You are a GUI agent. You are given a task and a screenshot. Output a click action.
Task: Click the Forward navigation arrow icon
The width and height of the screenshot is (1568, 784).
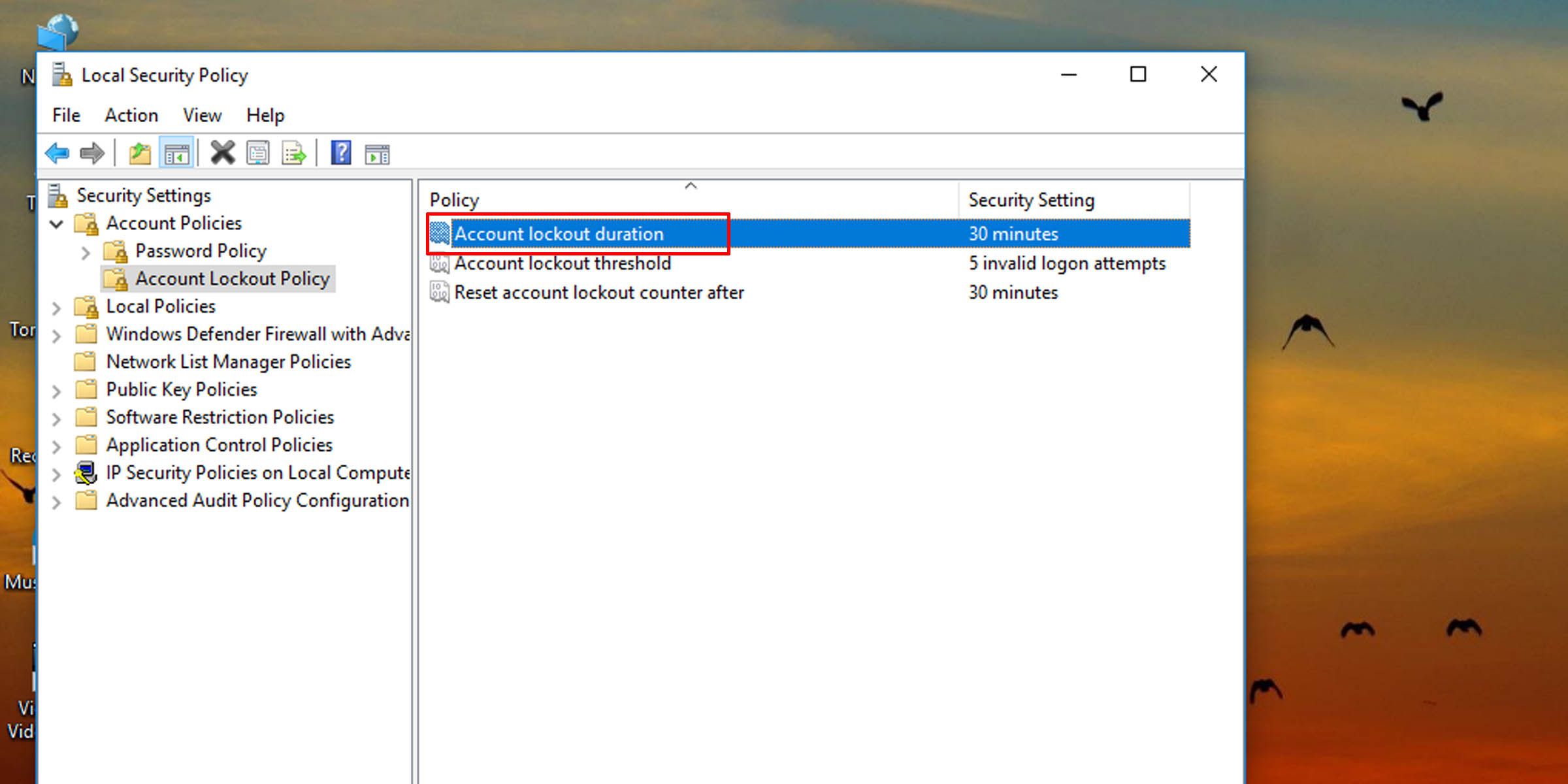point(92,153)
